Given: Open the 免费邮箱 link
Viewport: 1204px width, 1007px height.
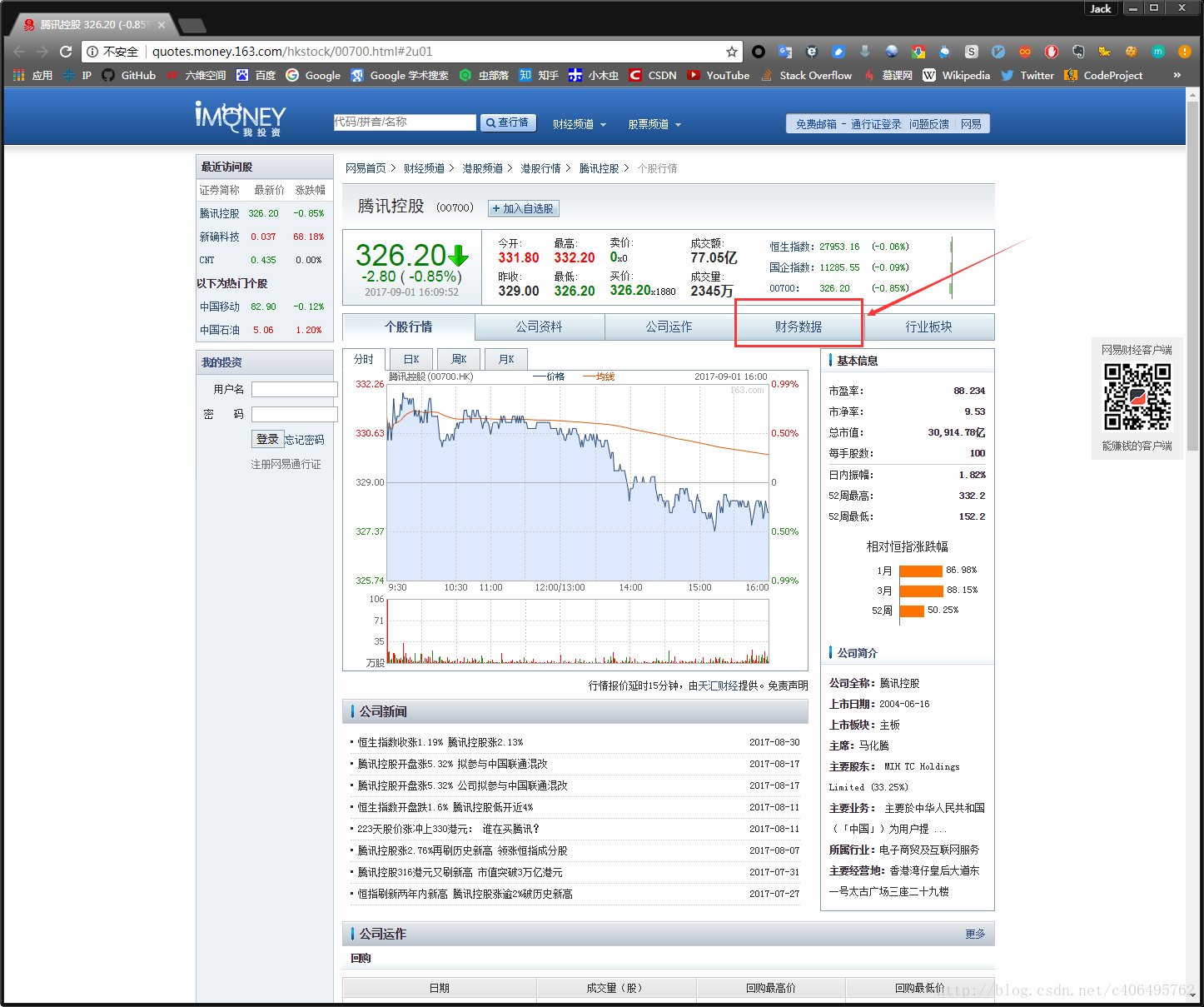Looking at the screenshot, I should 816,124.
